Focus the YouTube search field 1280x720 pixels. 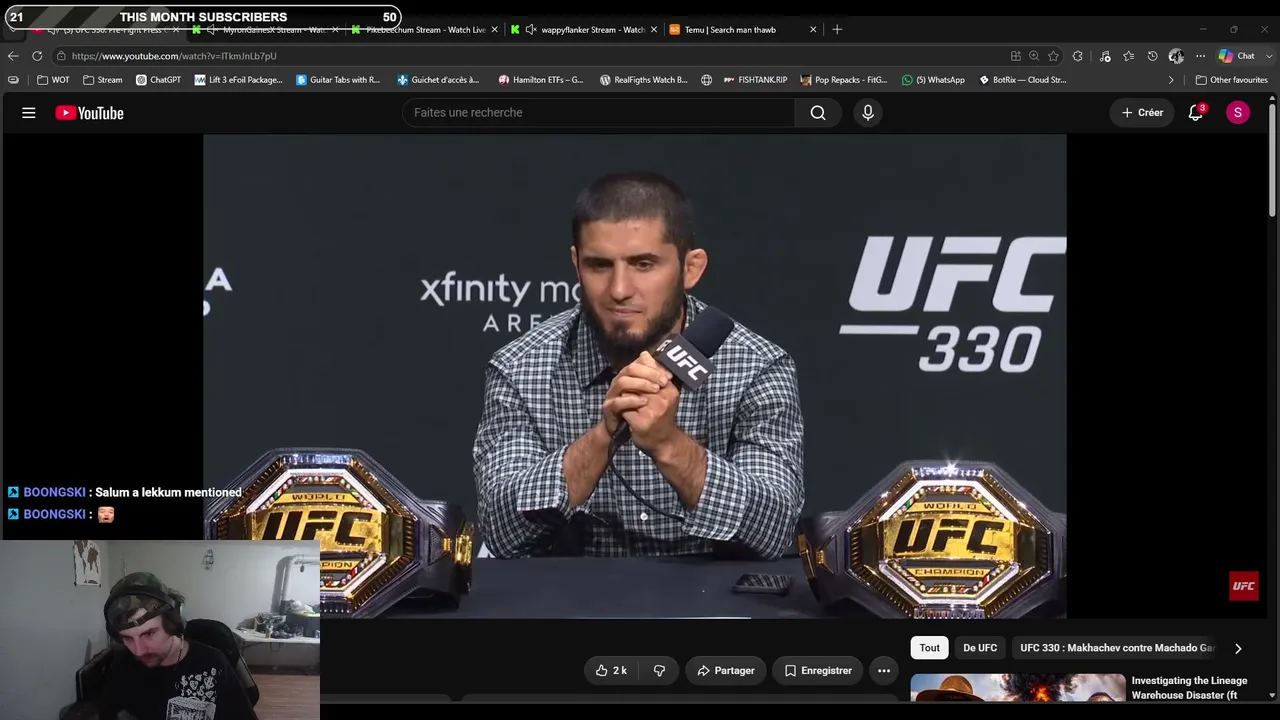[599, 113]
